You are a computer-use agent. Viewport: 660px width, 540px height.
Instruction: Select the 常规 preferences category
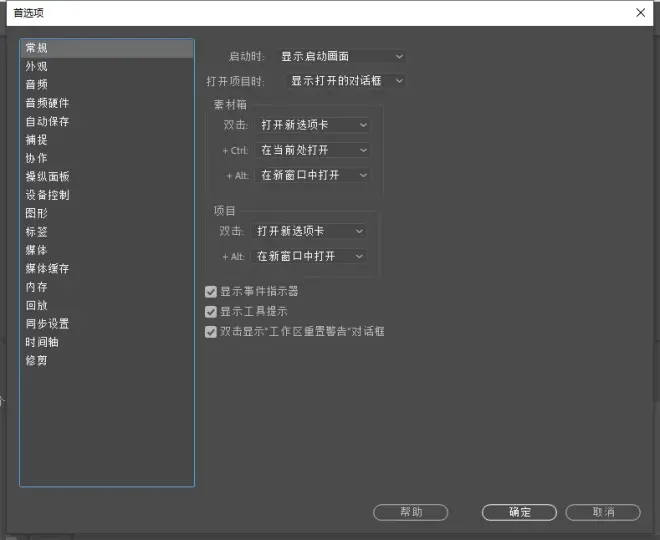point(107,48)
